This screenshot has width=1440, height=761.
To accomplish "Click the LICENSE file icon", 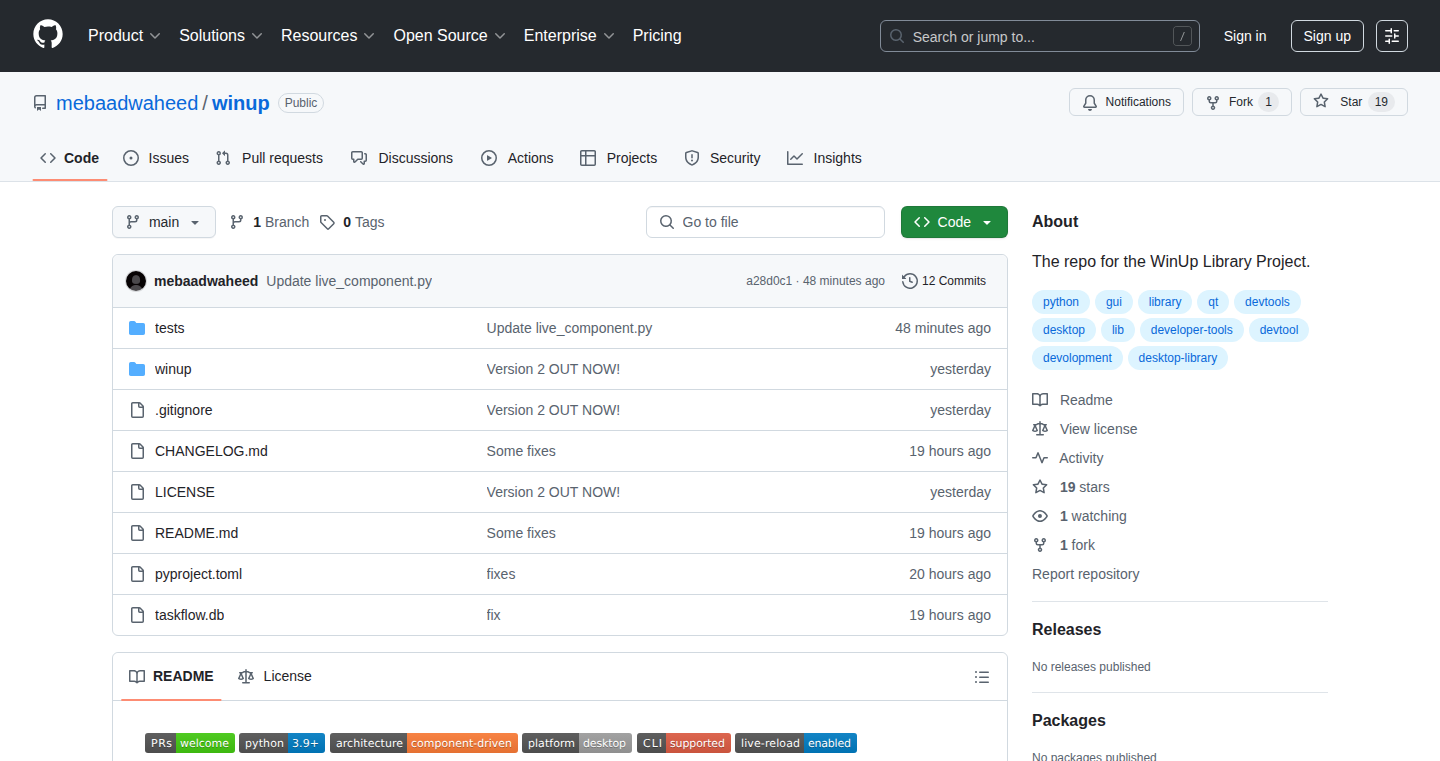I will pyautogui.click(x=137, y=492).
